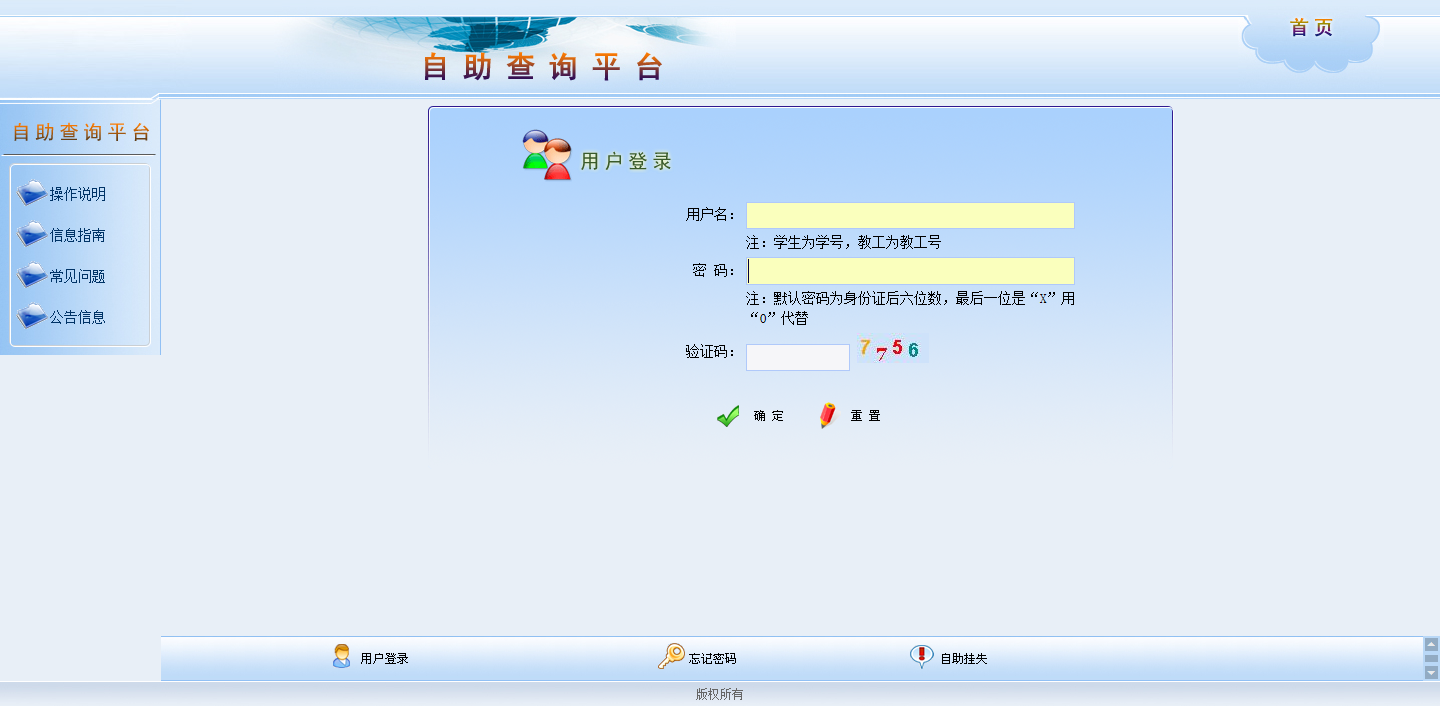Click the 验证码 text box
1440x706 pixels.
click(797, 357)
